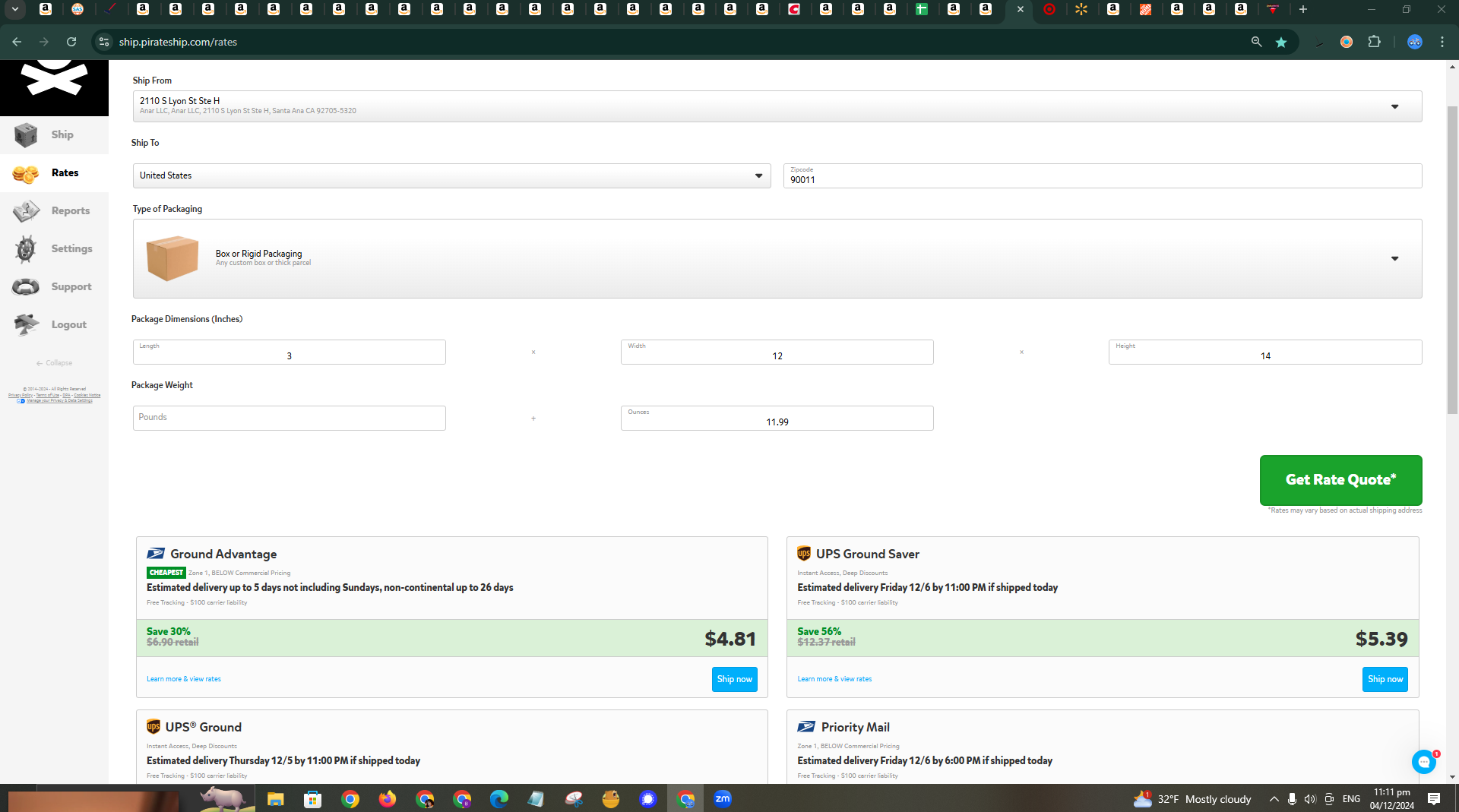Go back to the previous page

coord(17,42)
